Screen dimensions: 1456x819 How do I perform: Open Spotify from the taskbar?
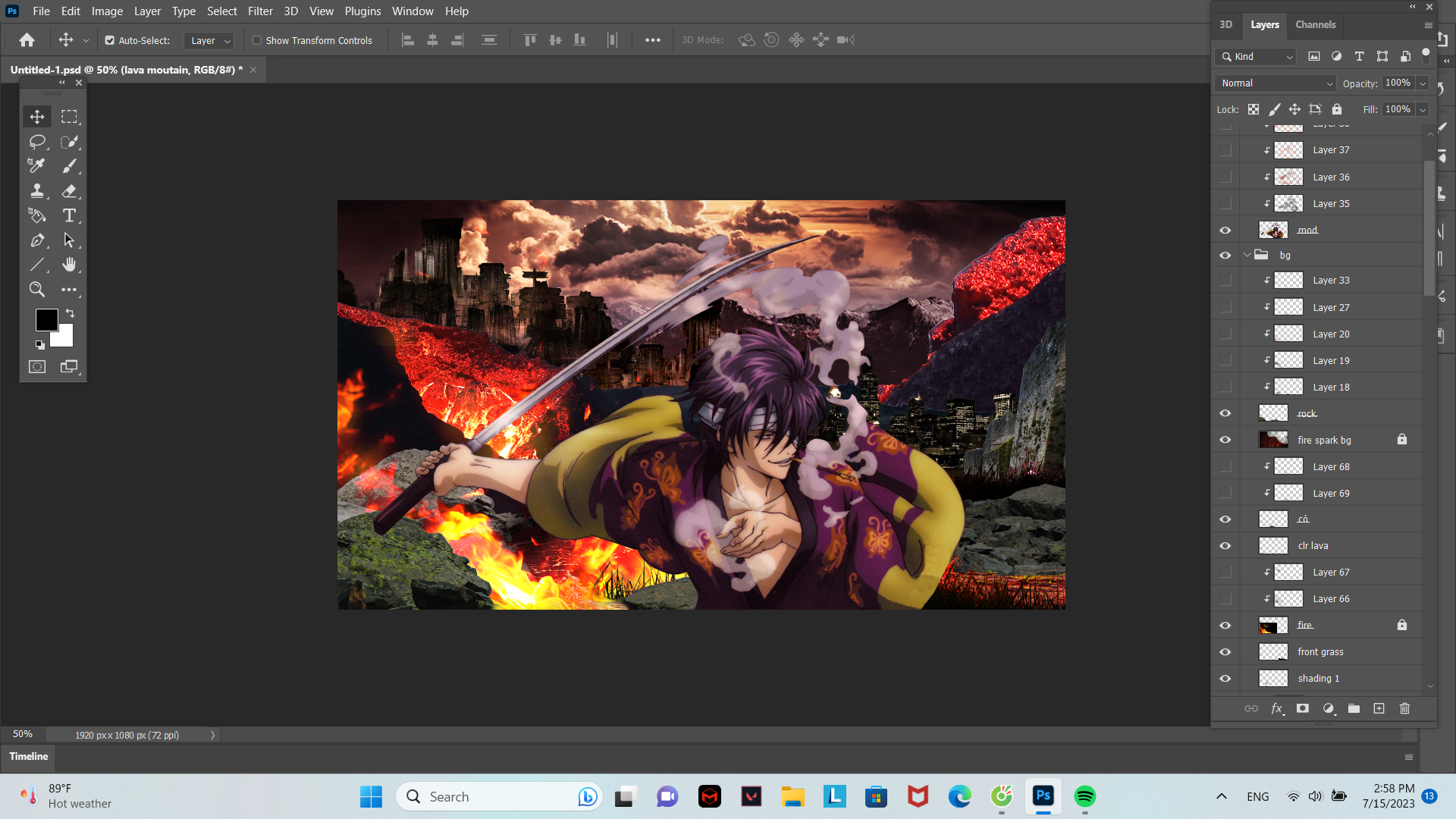[1085, 796]
